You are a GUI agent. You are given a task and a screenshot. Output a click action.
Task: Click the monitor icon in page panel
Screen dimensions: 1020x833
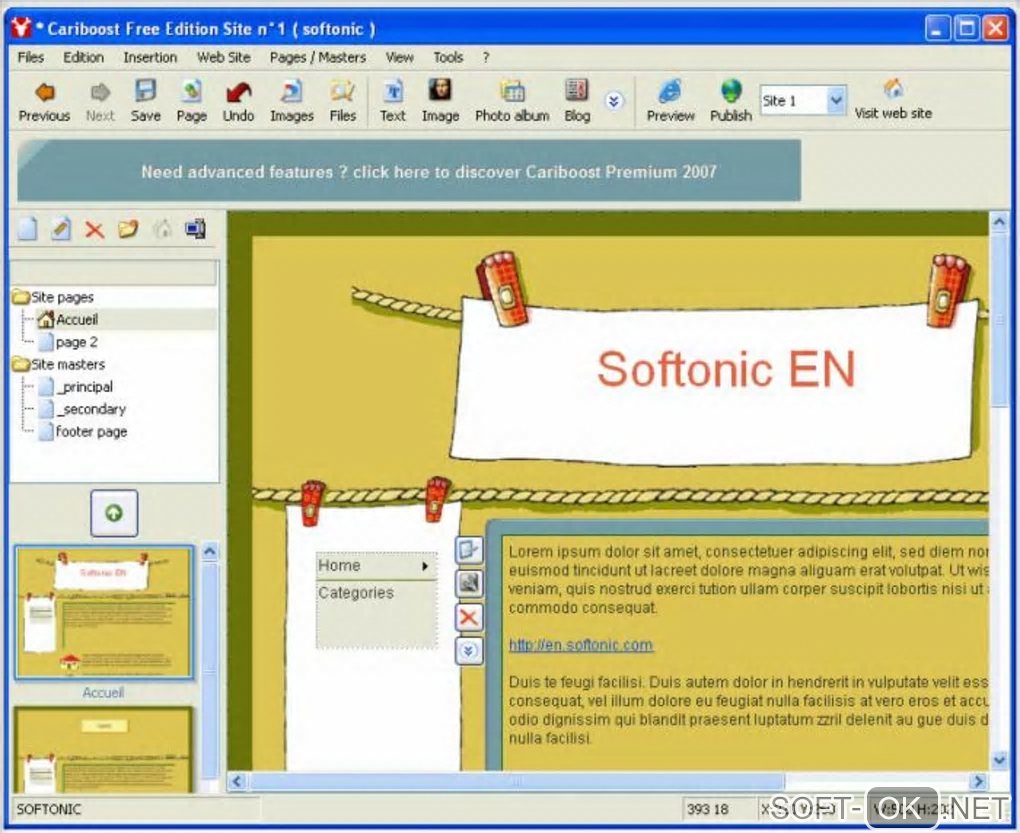195,229
